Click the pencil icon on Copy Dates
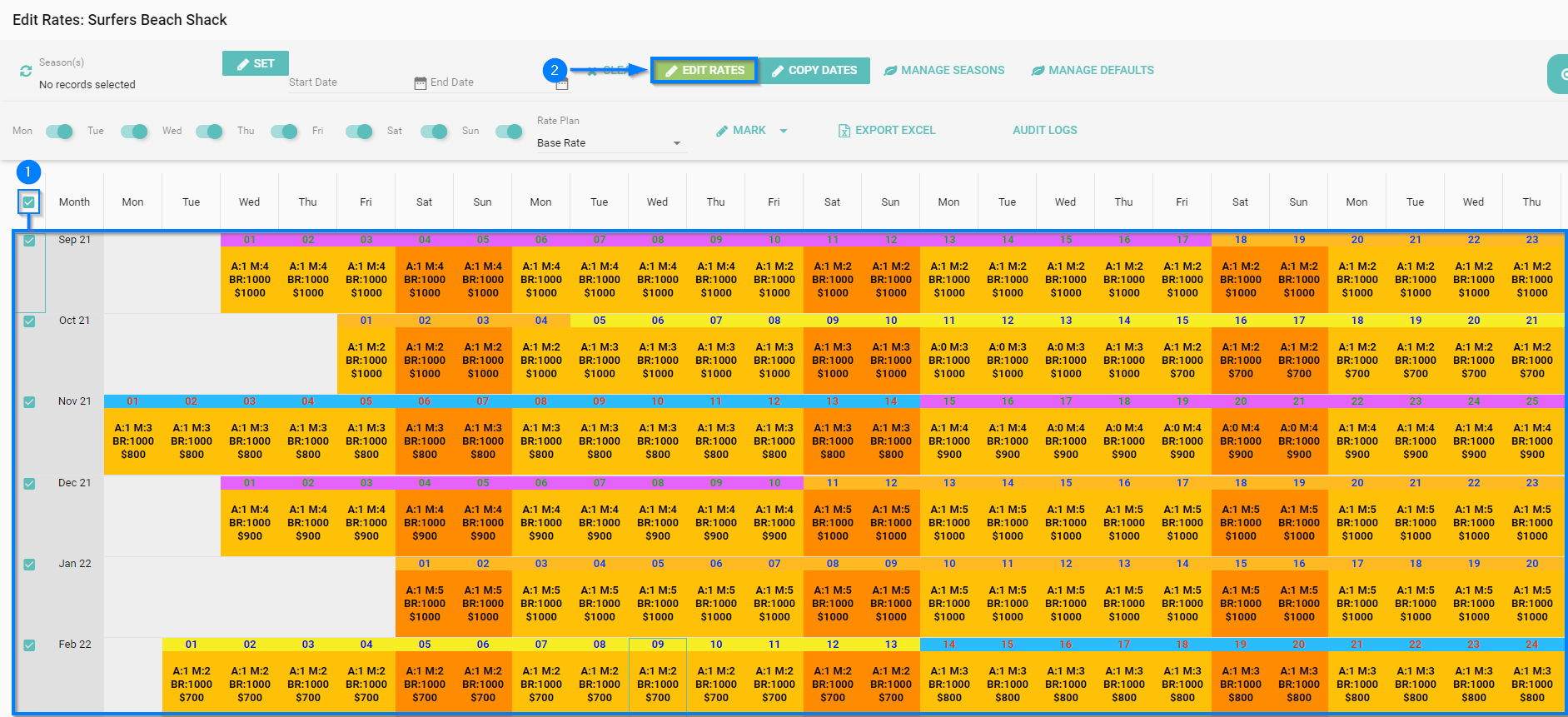This screenshot has width=1568, height=717. pos(778,71)
